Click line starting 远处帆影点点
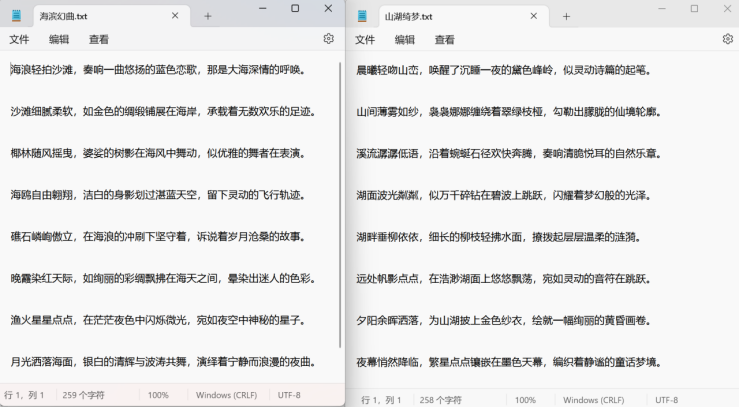The image size is (740, 407). coord(505,279)
